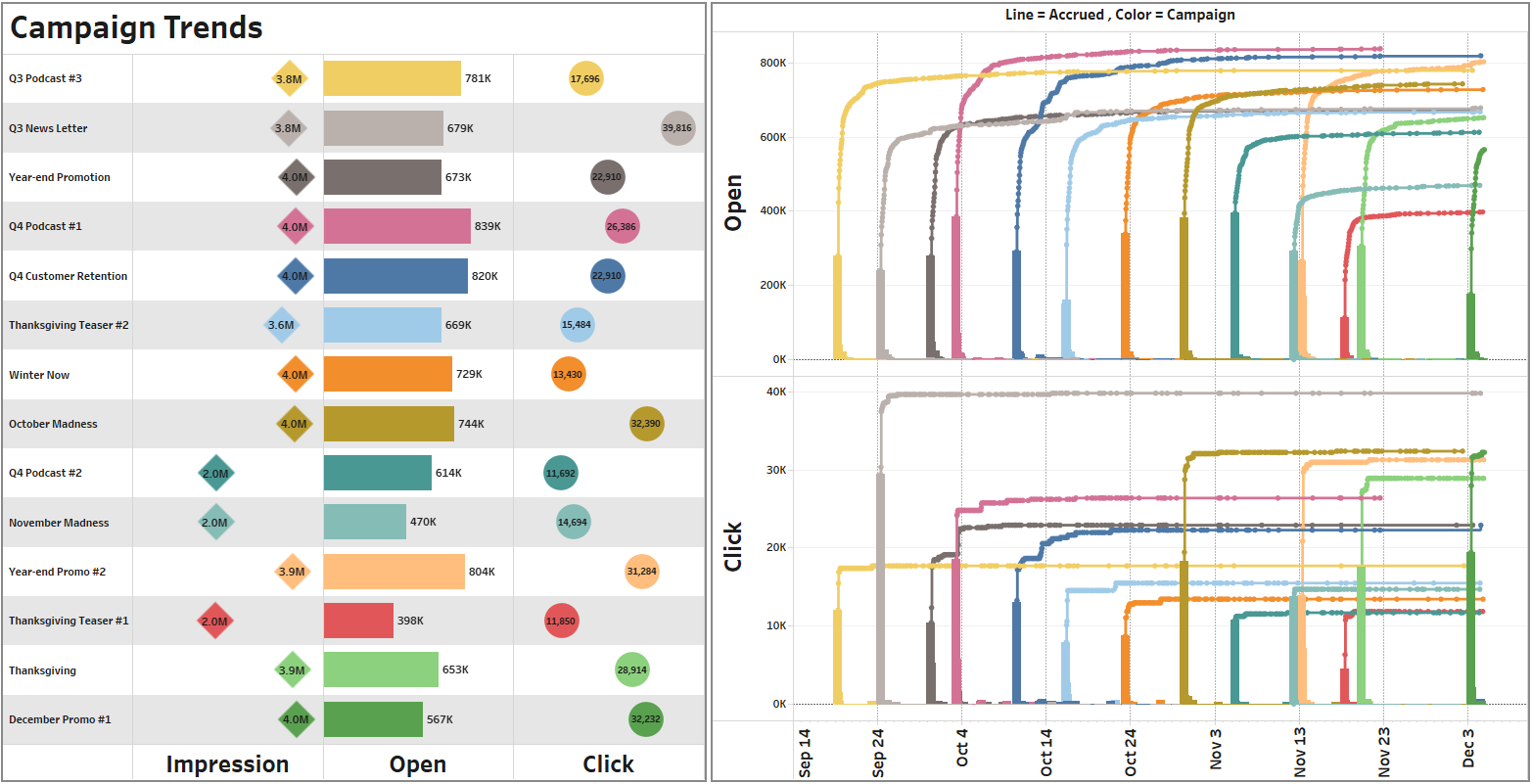Select the Year-end Promo #2 31,284 circle
The image size is (1532, 784).
coord(642,572)
